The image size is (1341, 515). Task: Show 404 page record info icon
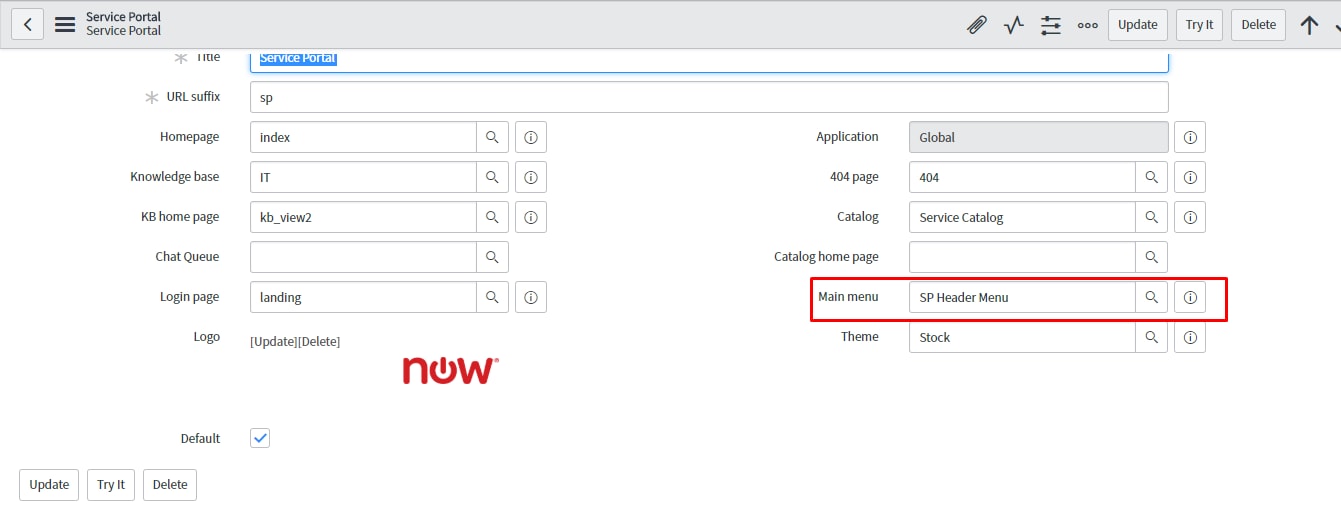coord(1190,177)
